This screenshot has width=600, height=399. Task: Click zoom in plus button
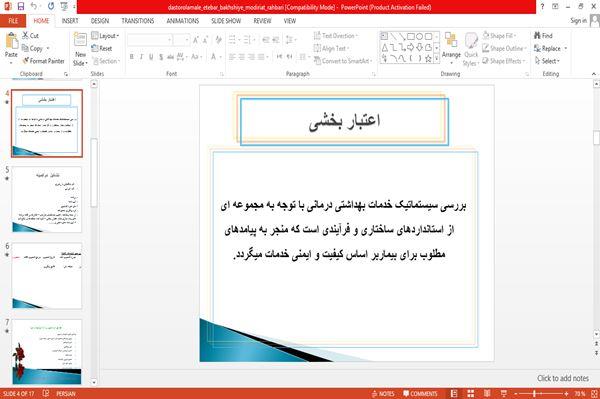566,394
